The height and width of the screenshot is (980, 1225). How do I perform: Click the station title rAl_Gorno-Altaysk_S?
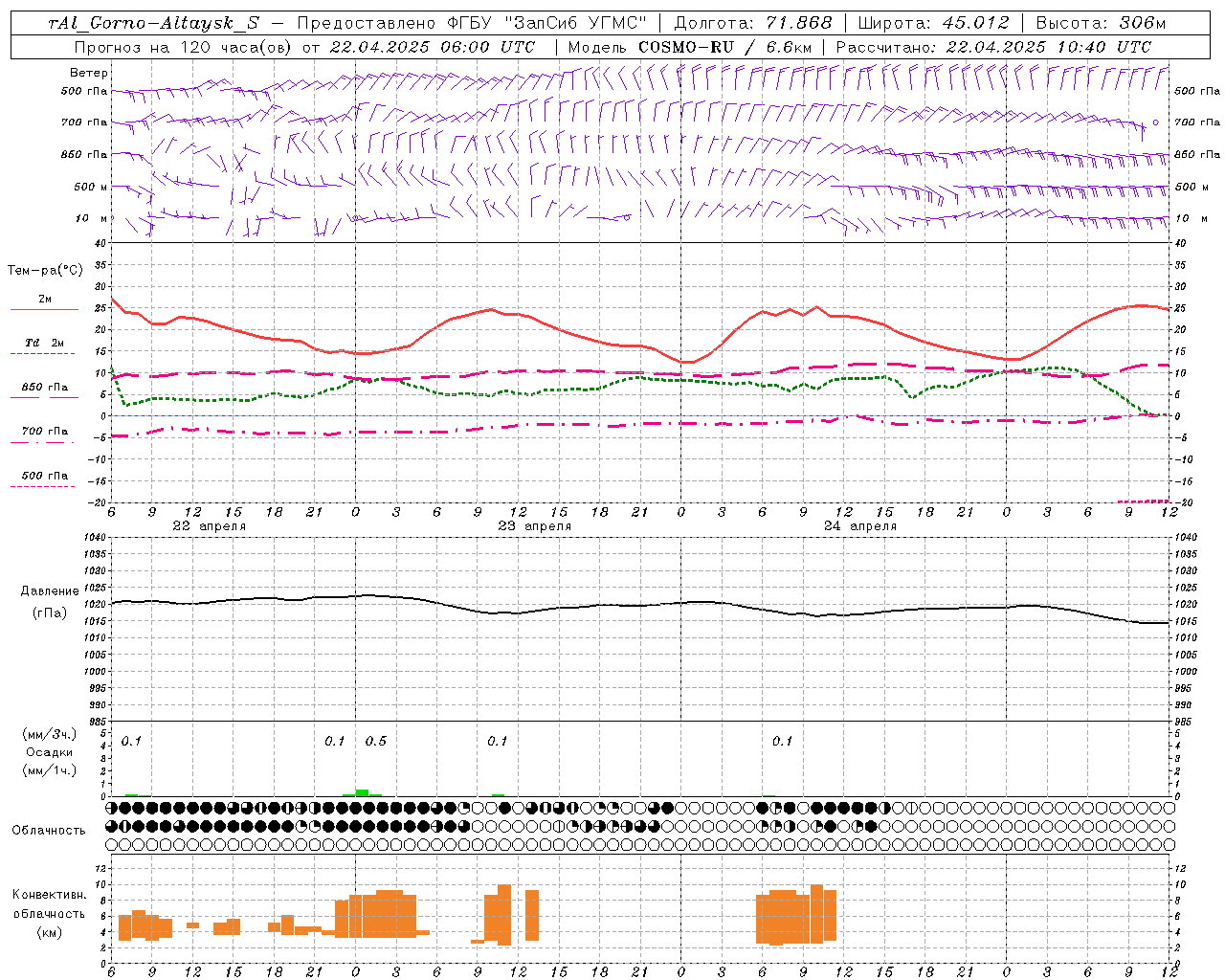[153, 23]
